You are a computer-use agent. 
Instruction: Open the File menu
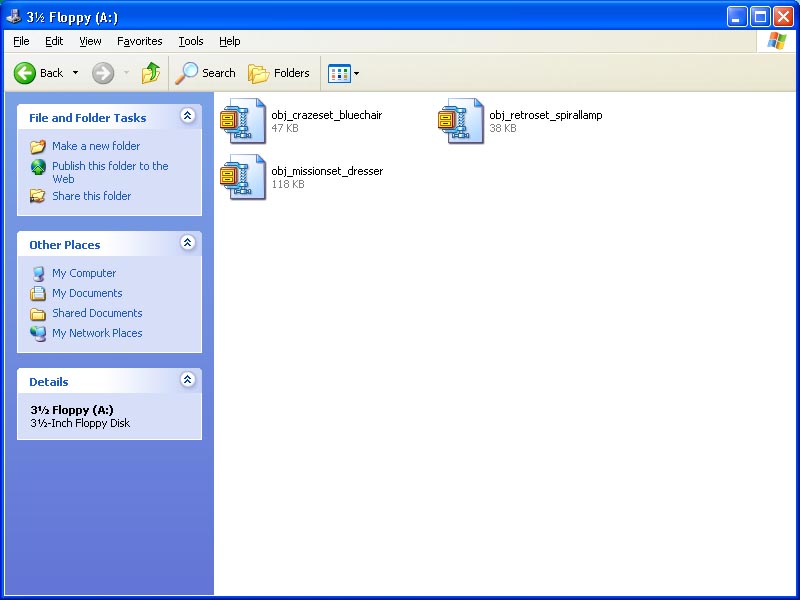click(x=21, y=41)
